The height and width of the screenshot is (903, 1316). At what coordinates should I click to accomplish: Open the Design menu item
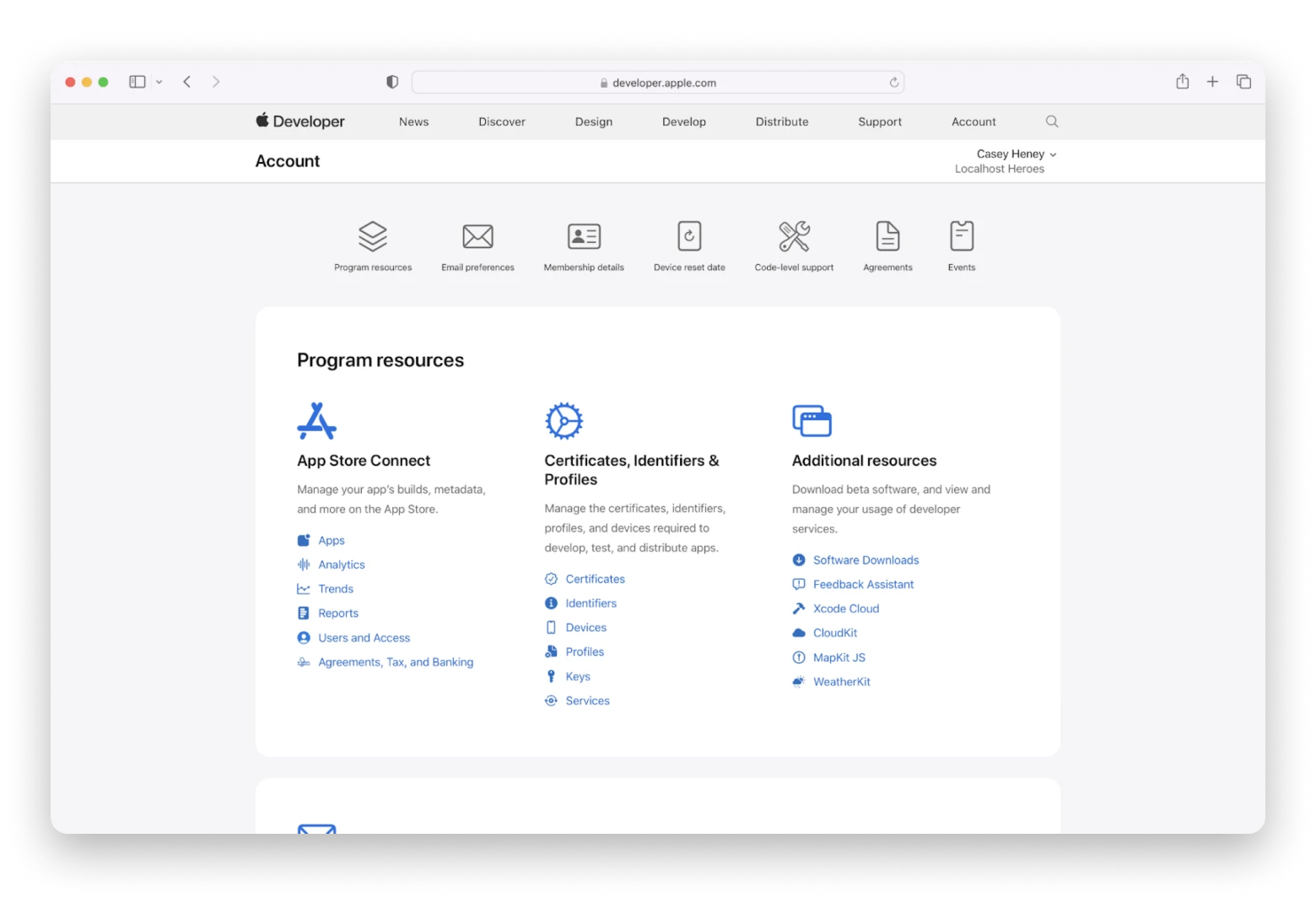pos(594,122)
